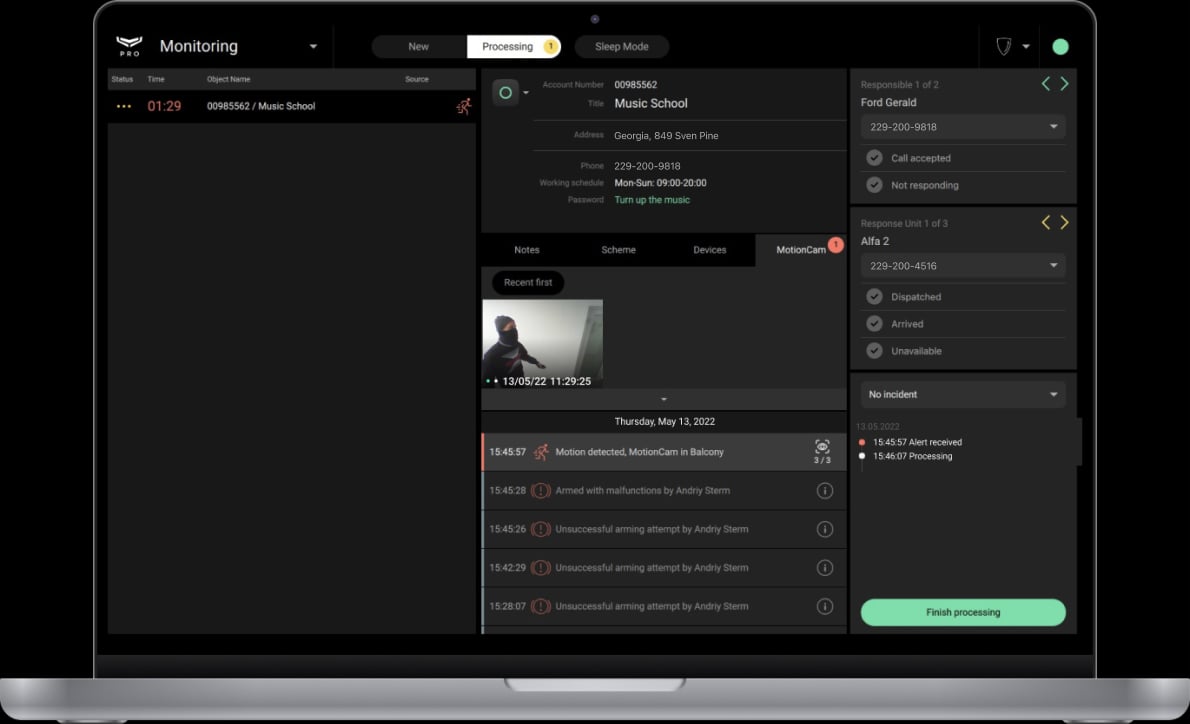Expand the Monitoring module dropdown
The image size is (1190, 724).
[313, 47]
